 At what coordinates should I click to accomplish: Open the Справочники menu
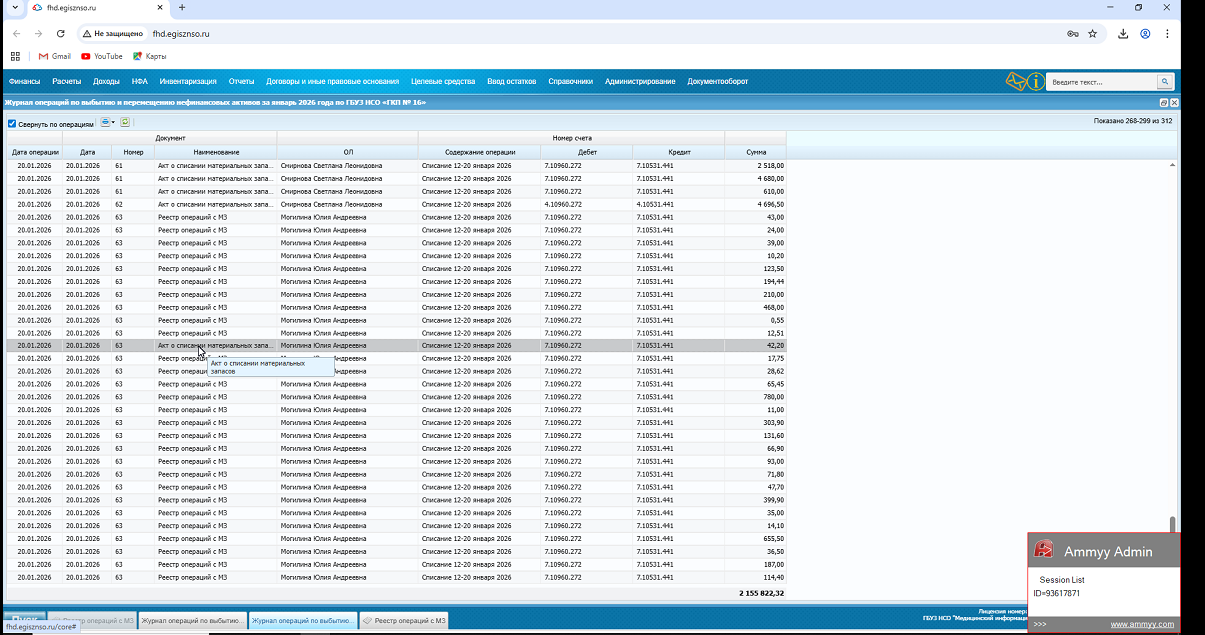tap(571, 81)
